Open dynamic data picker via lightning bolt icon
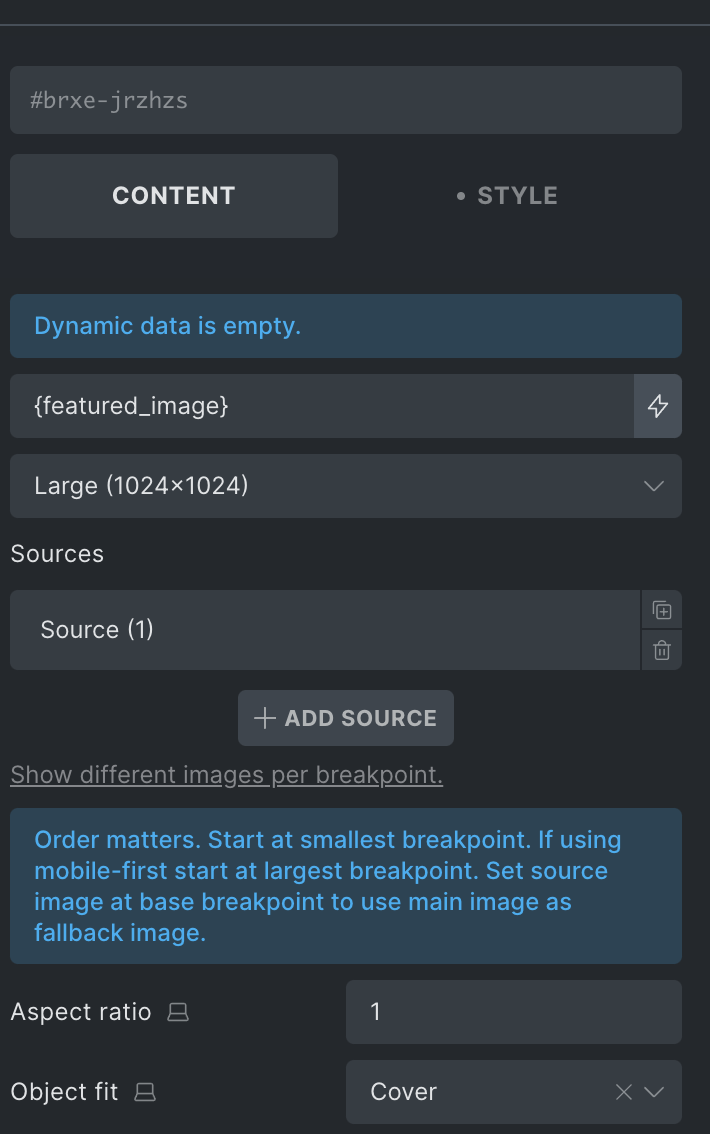Screen dimensions: 710x1134 point(657,406)
